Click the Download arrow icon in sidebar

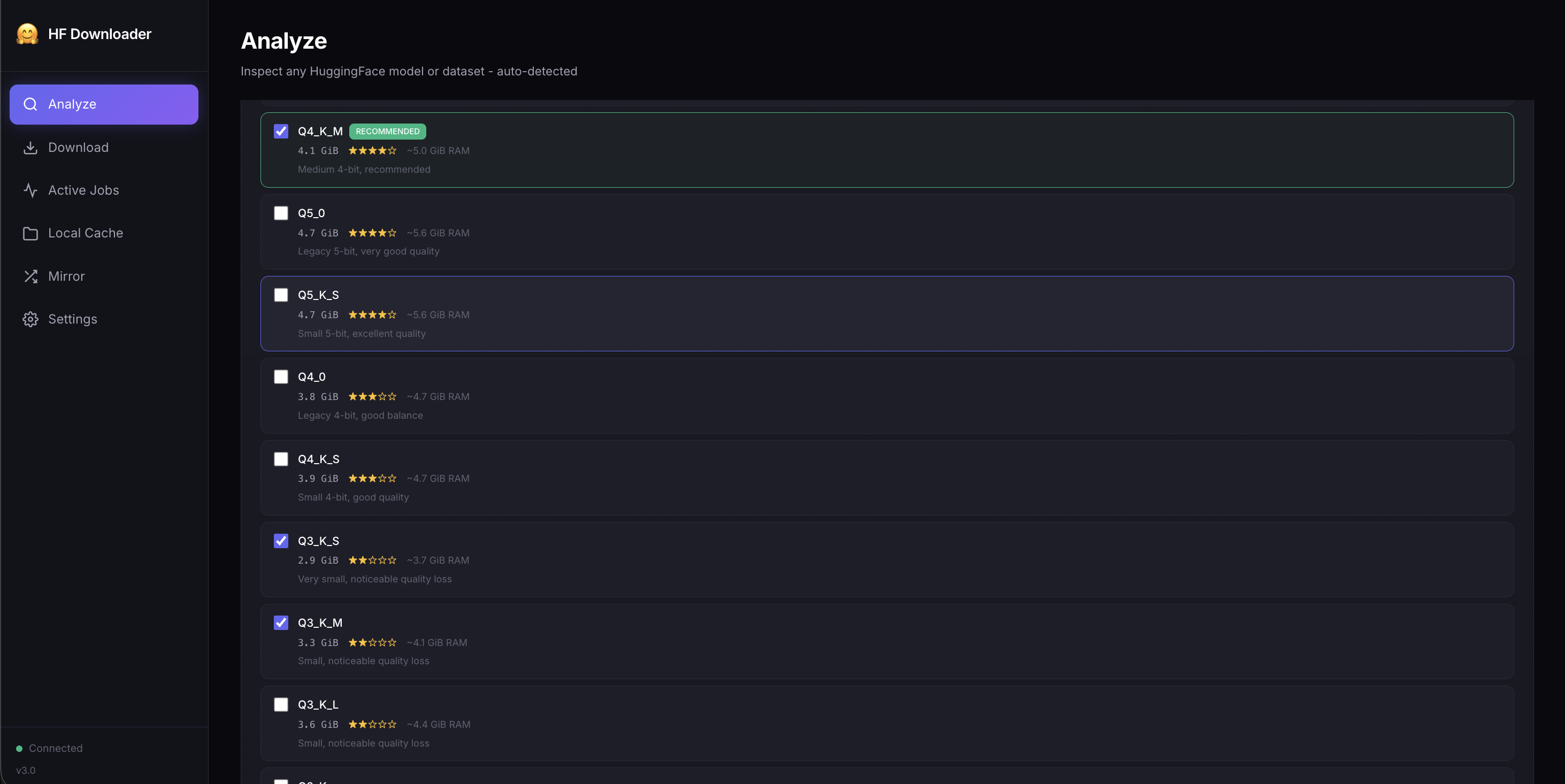pos(30,148)
